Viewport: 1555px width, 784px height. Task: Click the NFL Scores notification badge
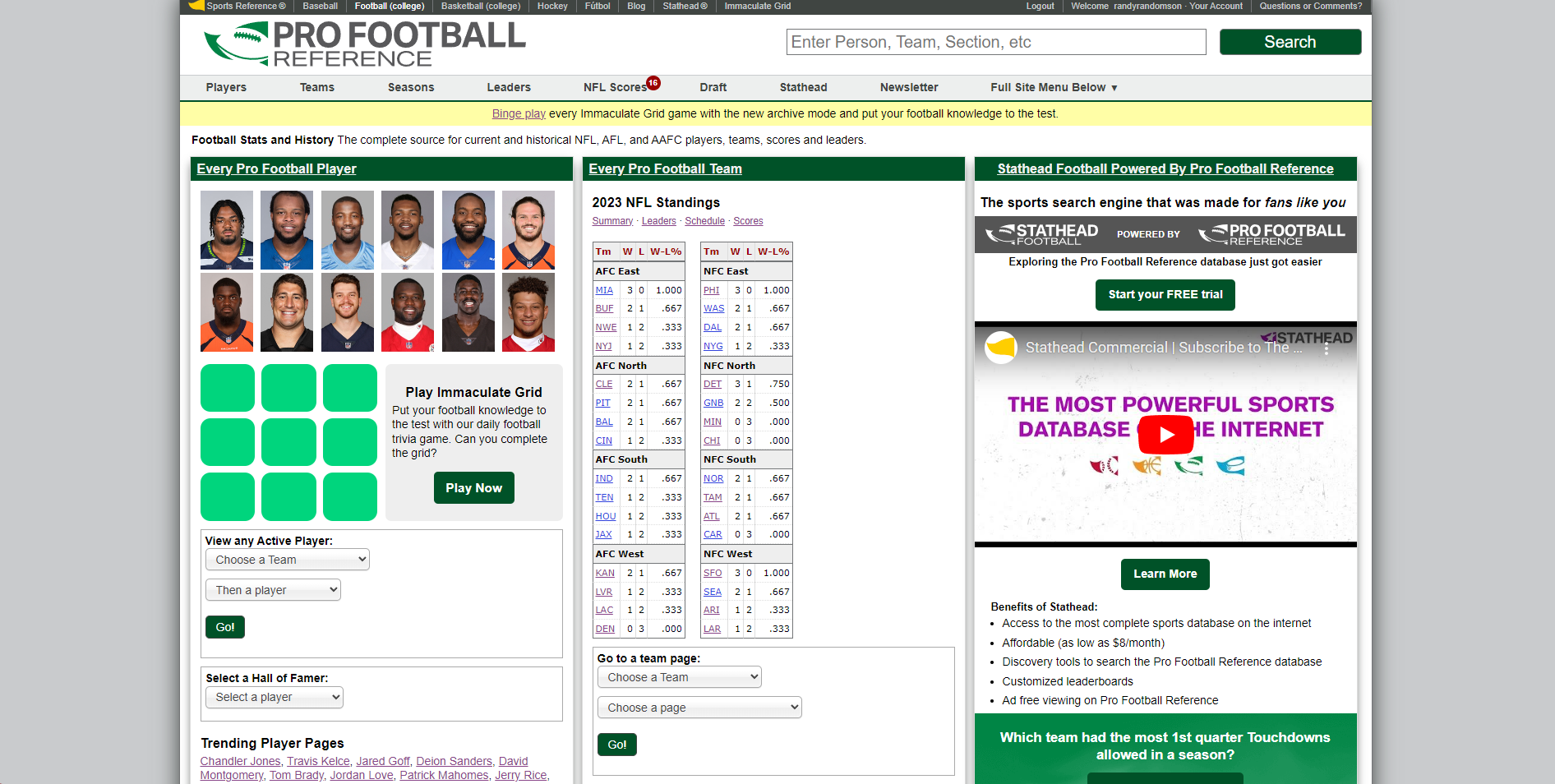click(x=653, y=82)
